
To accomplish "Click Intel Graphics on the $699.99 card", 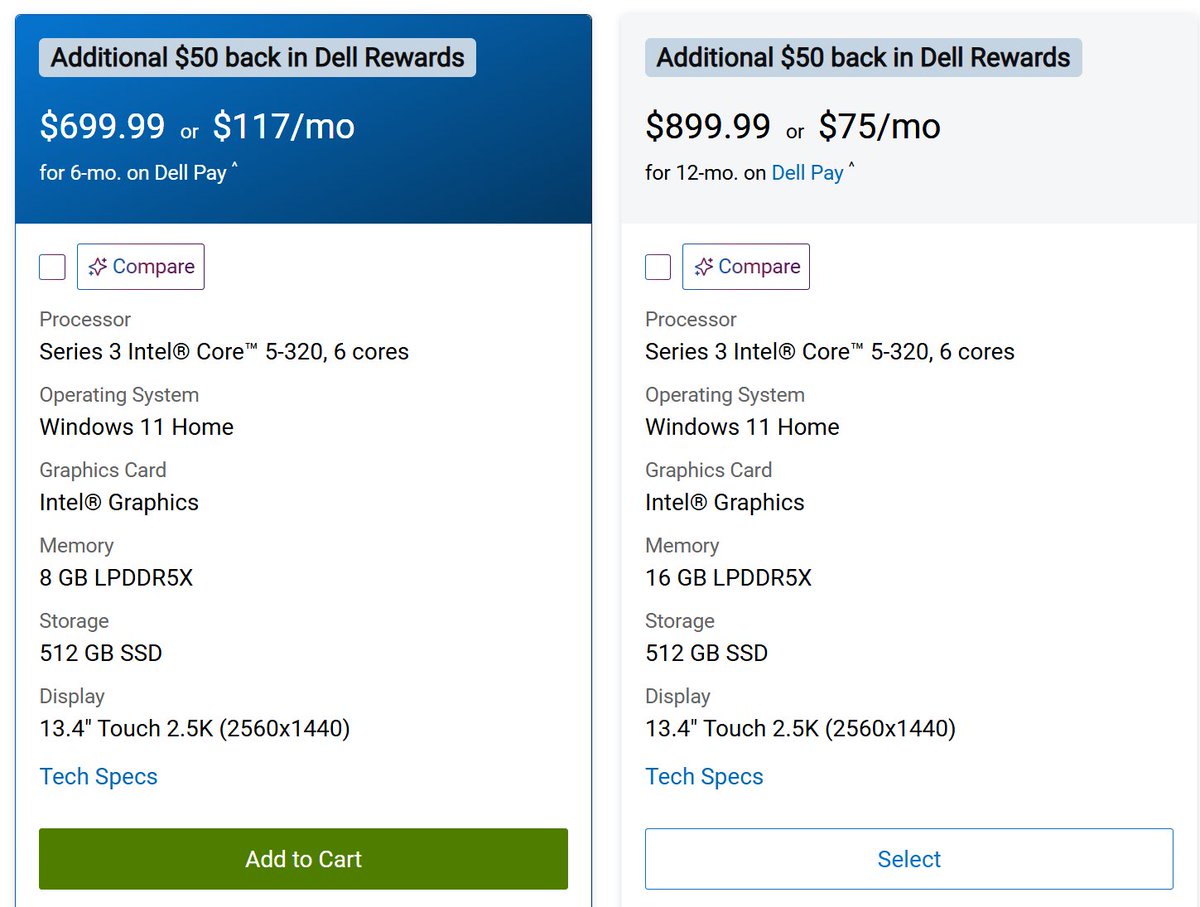I will [119, 502].
